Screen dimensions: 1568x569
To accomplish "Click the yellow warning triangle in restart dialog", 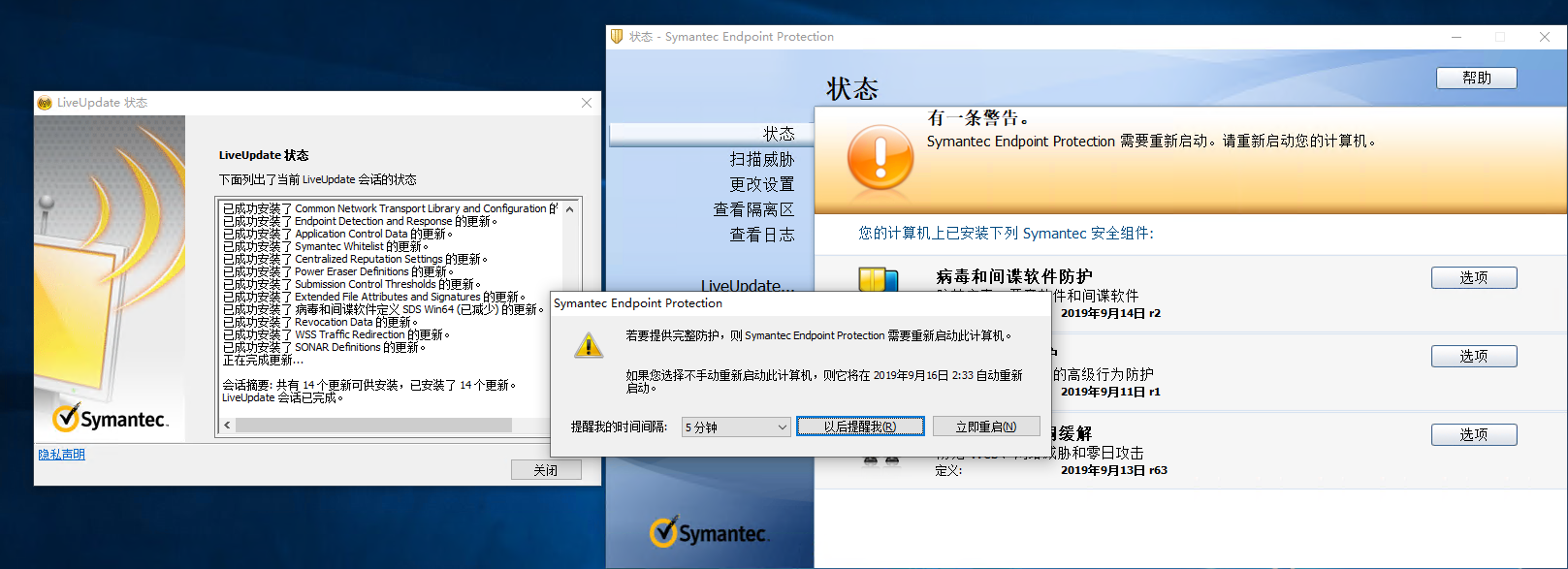I will [589, 345].
